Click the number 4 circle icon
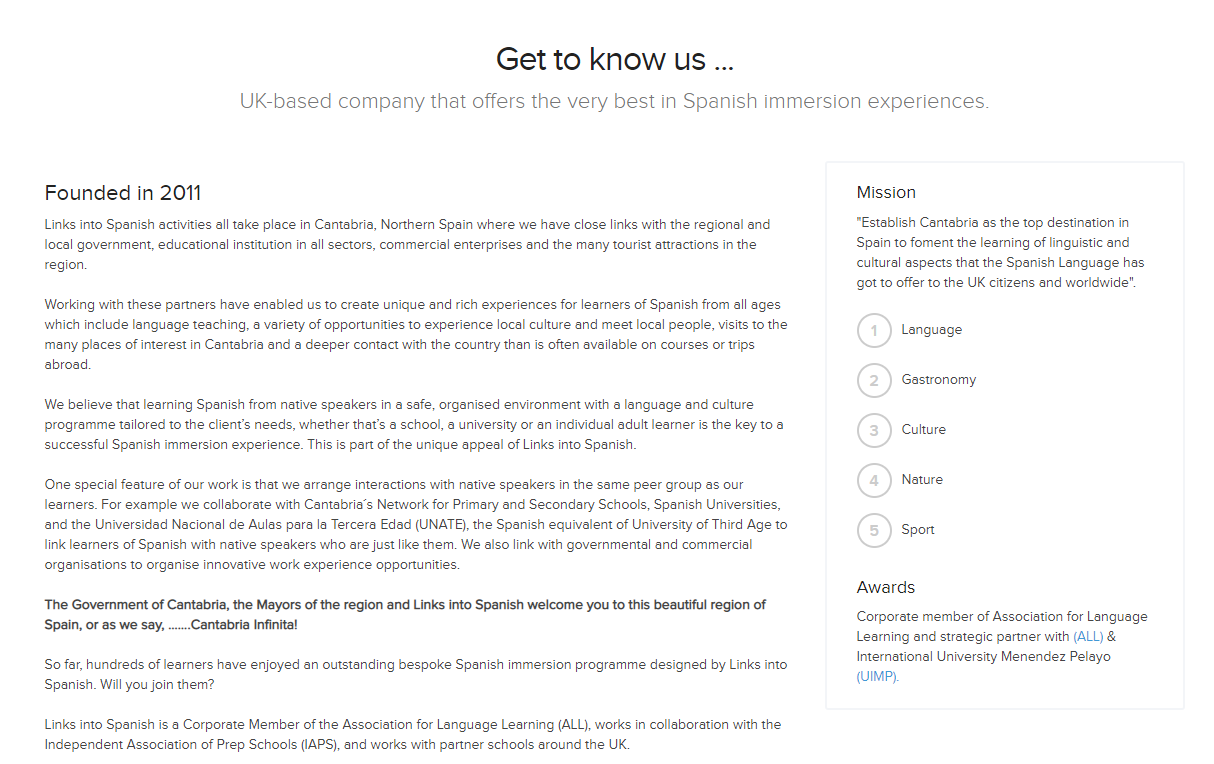Screen dimensions: 1214x764 tap(874, 480)
